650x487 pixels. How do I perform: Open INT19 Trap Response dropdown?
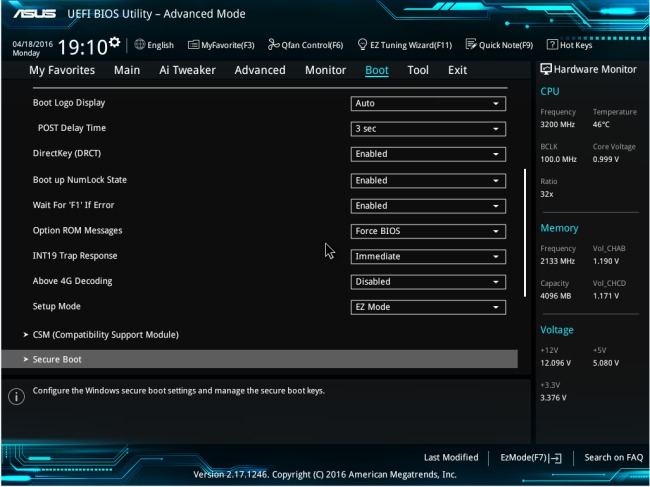[428, 257]
